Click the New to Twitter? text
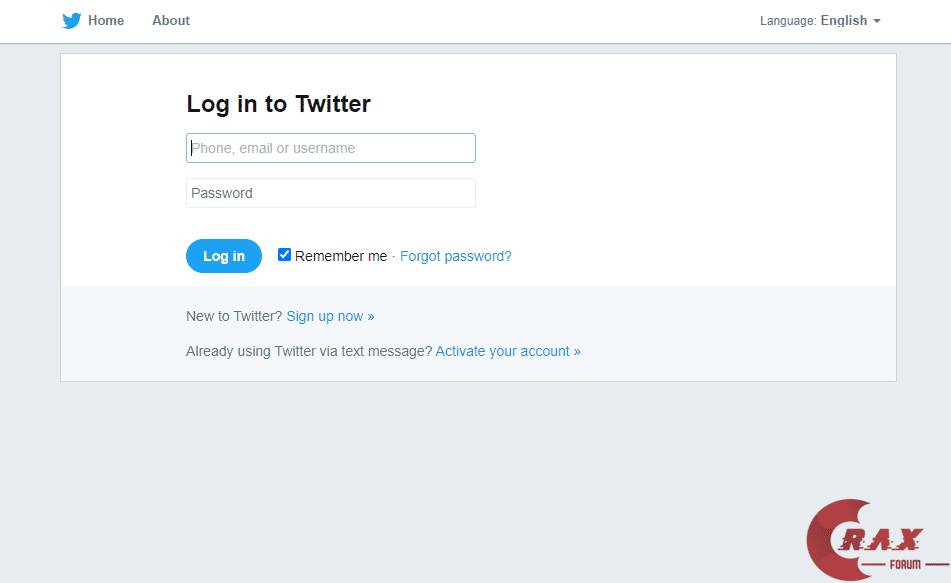 click(x=234, y=316)
